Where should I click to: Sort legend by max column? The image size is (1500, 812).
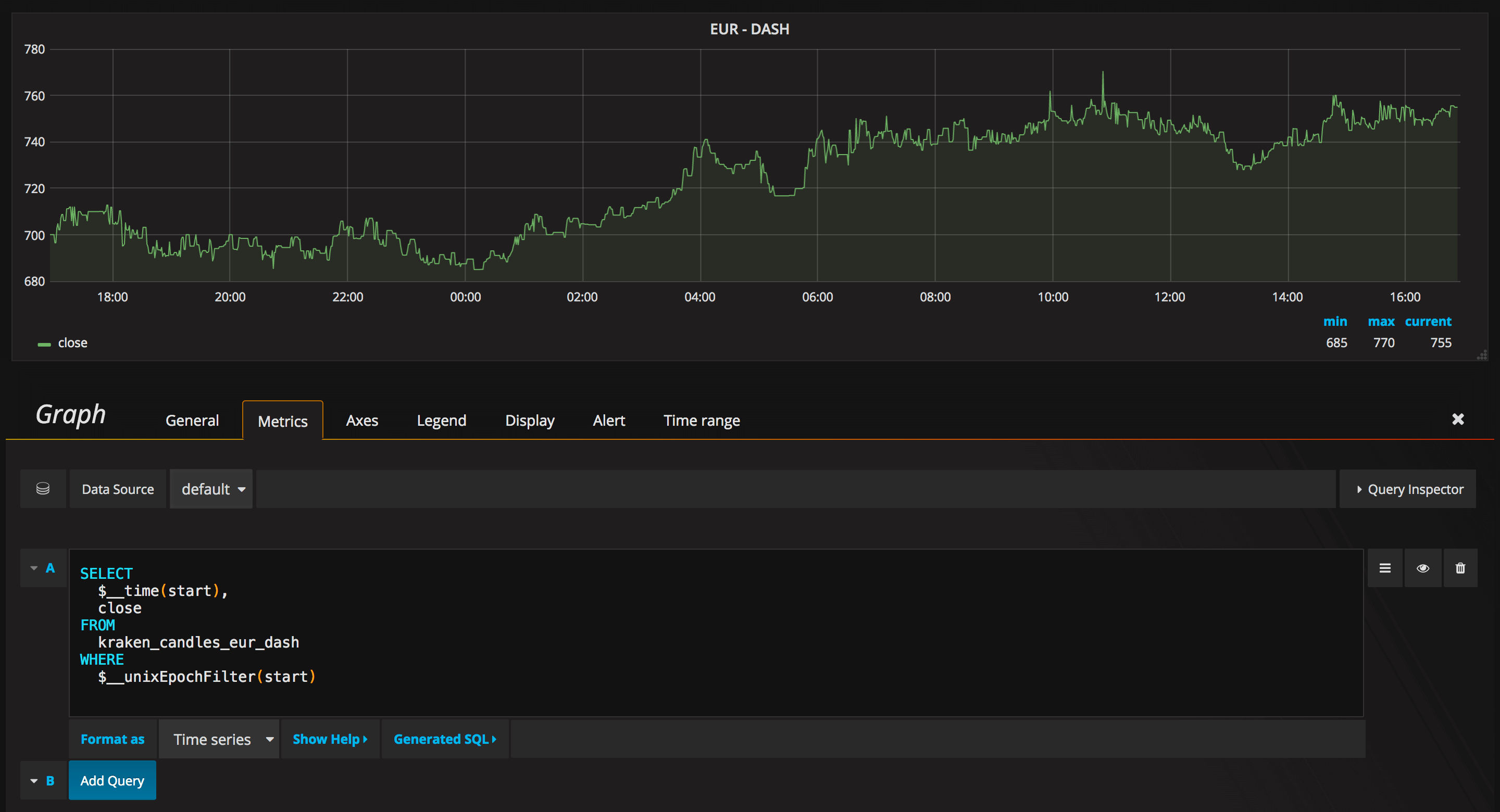(1381, 321)
